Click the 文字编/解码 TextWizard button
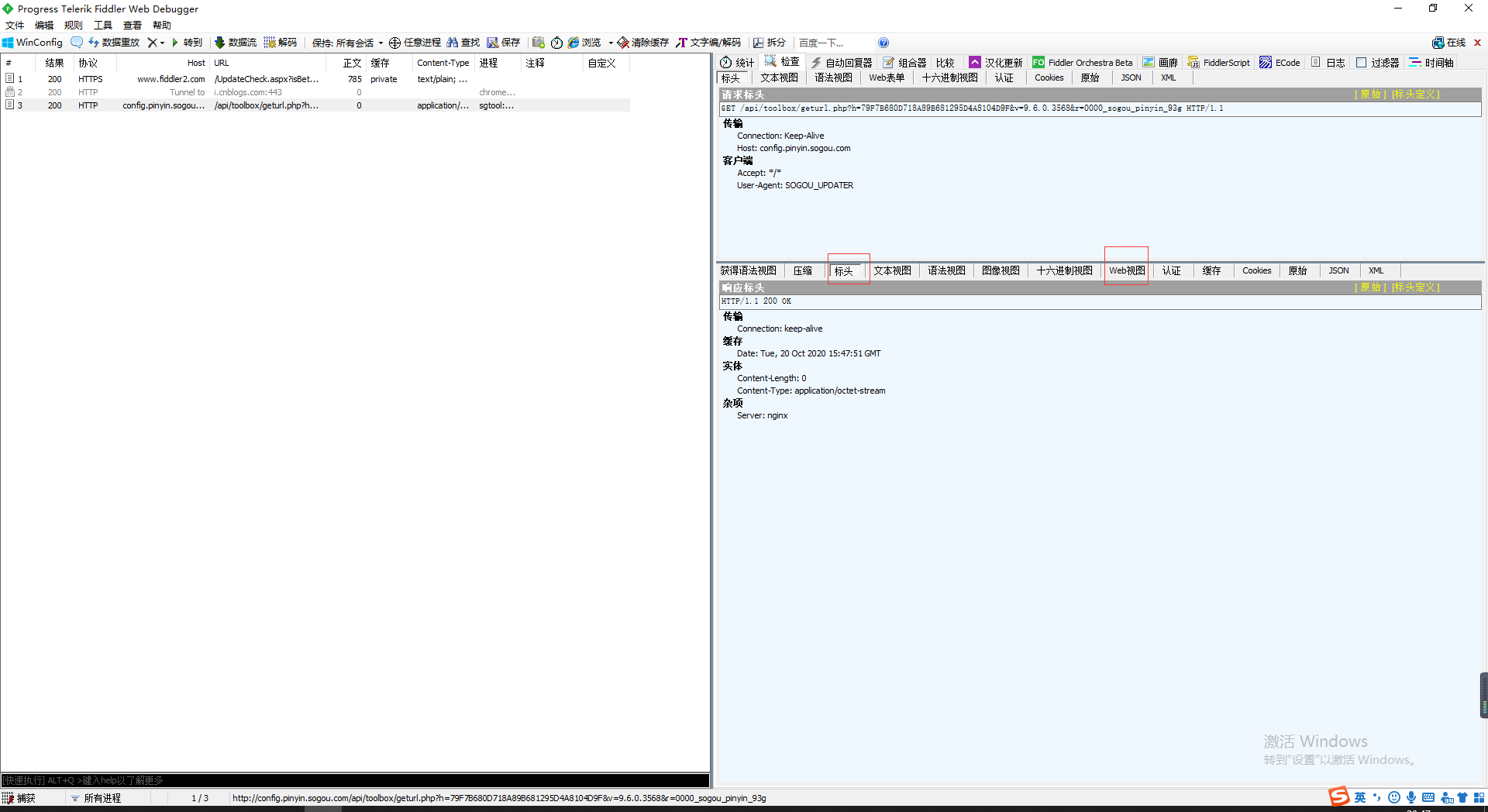The height and width of the screenshot is (812, 1488). [708, 43]
